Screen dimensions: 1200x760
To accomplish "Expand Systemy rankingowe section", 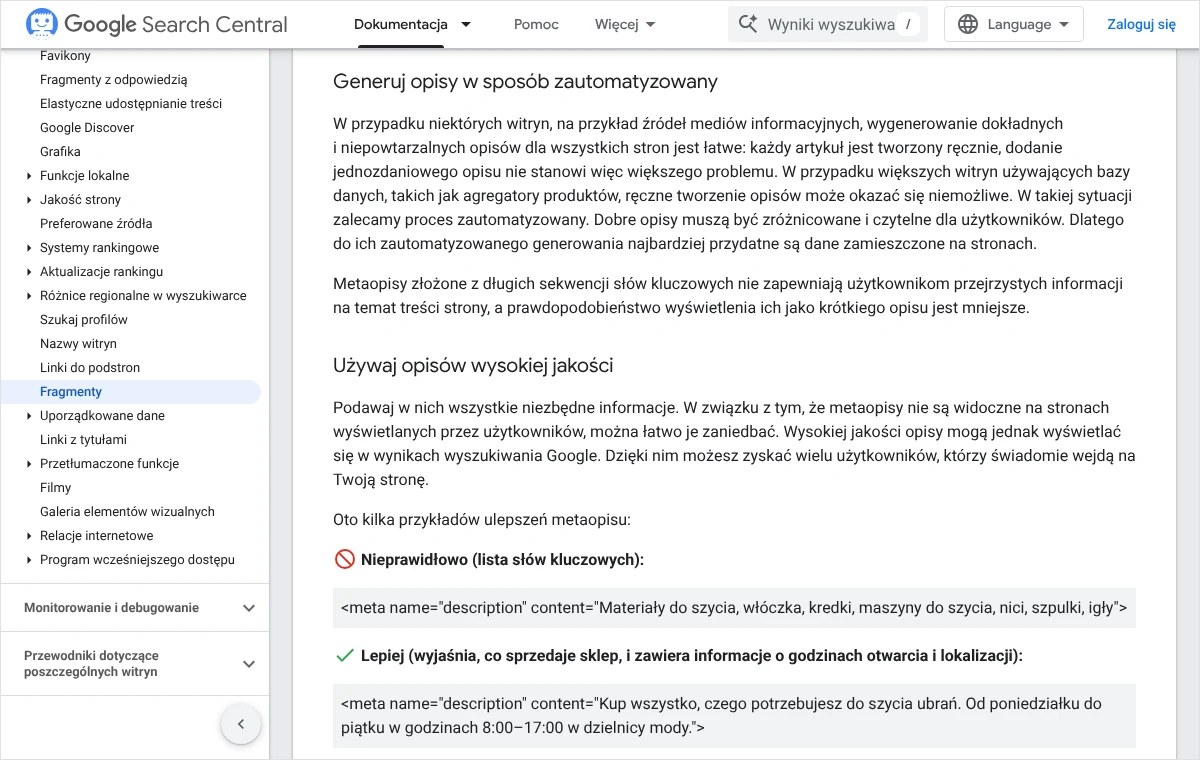I will 30,248.
